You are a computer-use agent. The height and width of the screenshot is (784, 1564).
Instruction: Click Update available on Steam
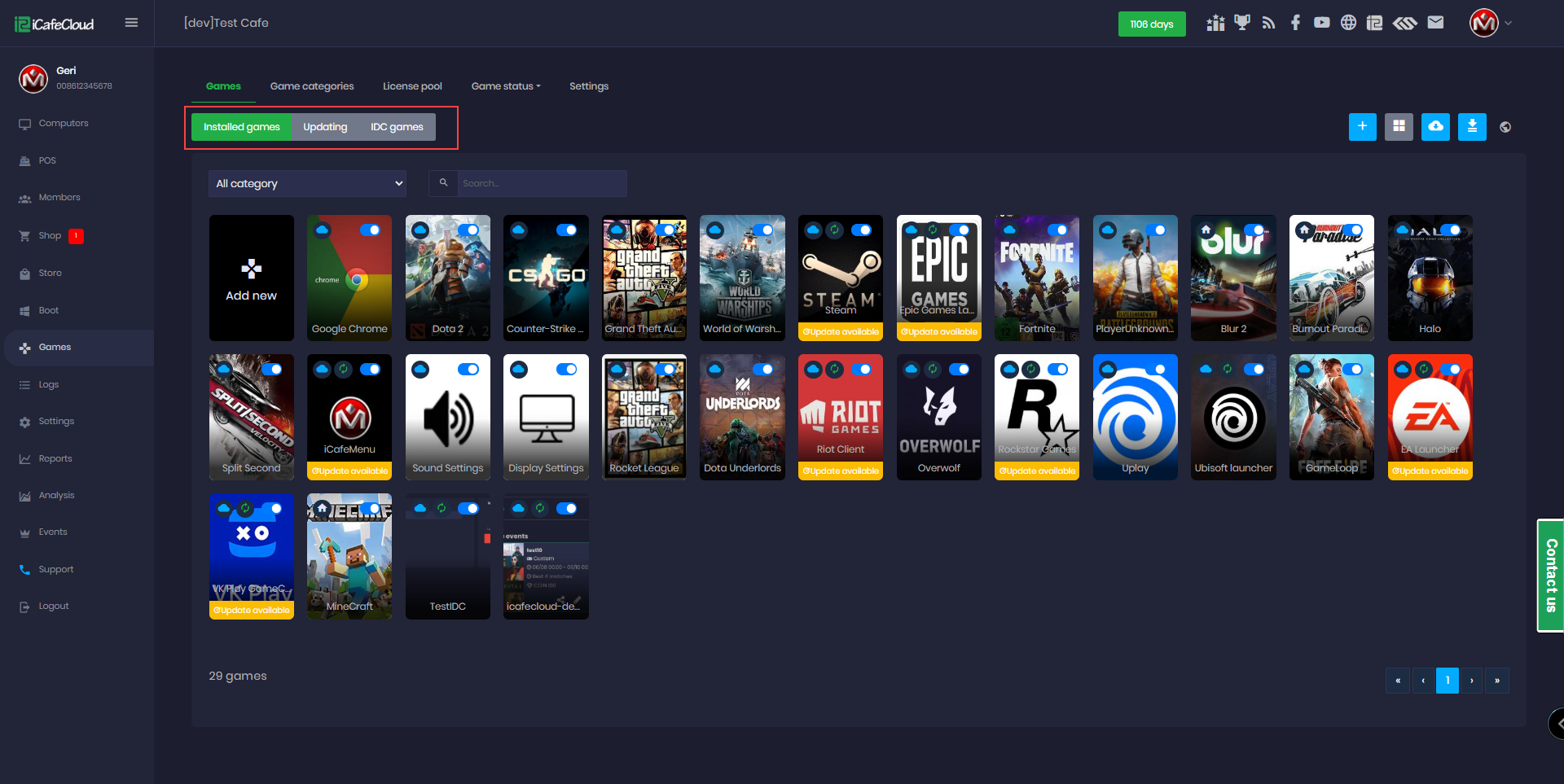click(x=841, y=332)
